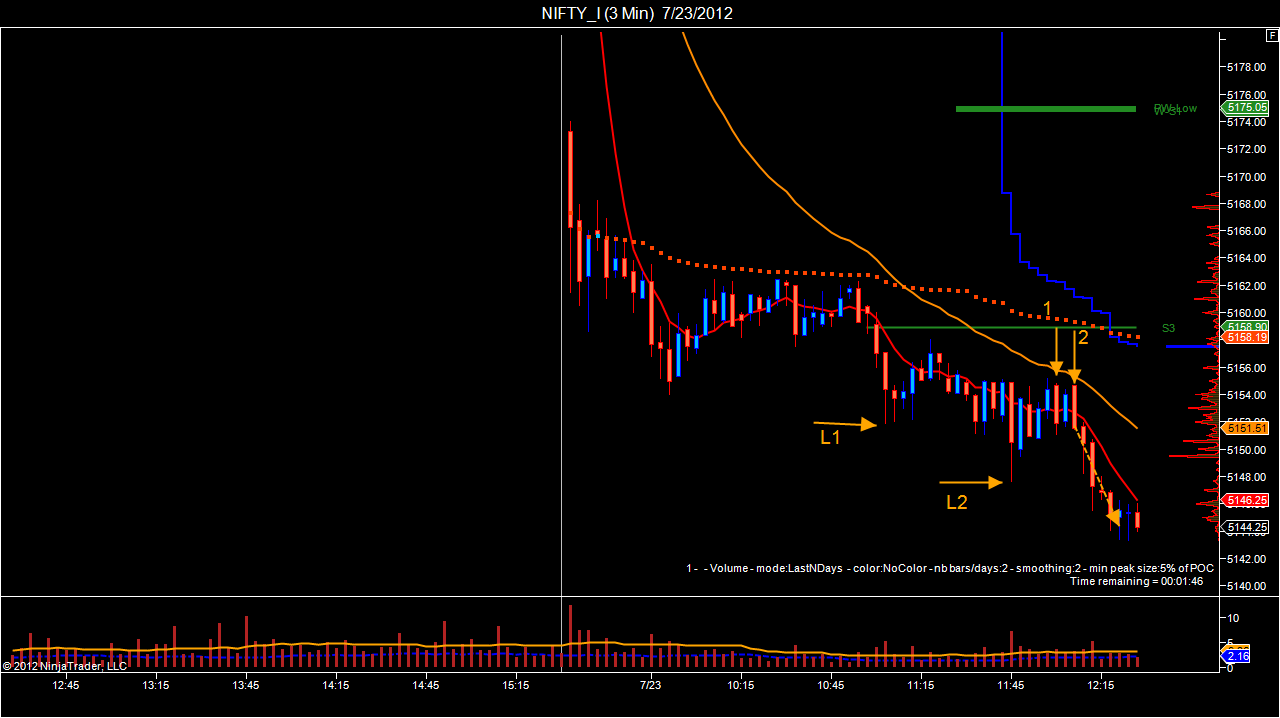Select the orange 5151.51 price marker

click(1245, 428)
